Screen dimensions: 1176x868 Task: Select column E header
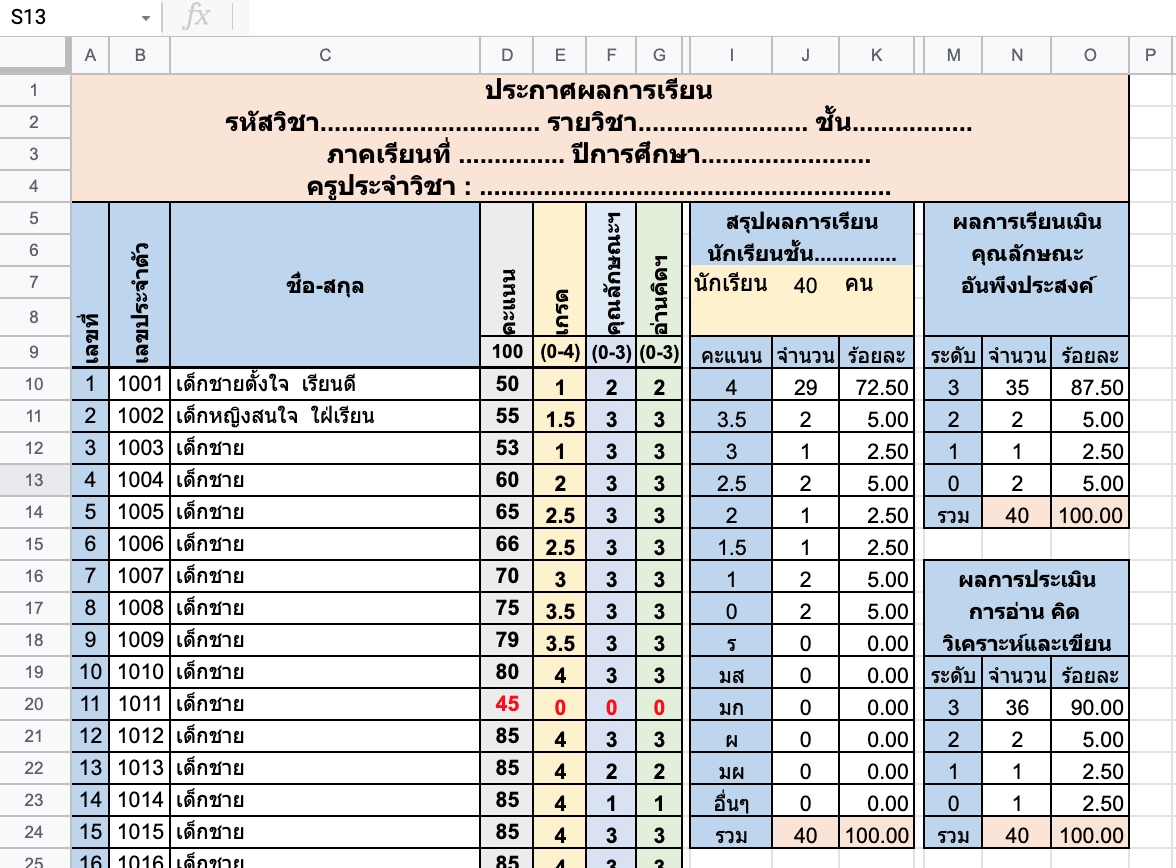(560, 55)
